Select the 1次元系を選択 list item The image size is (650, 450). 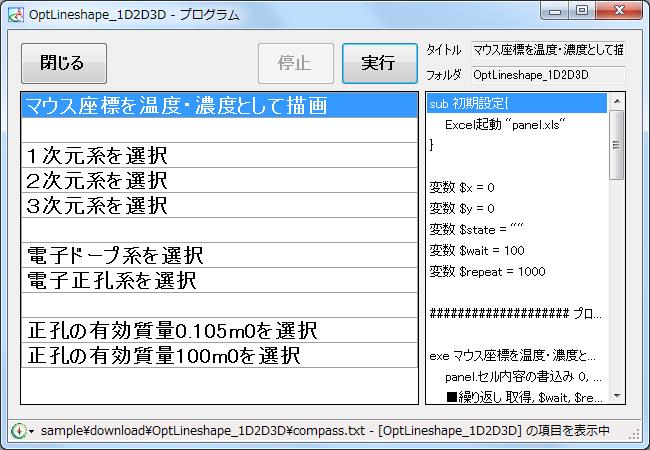[219, 156]
